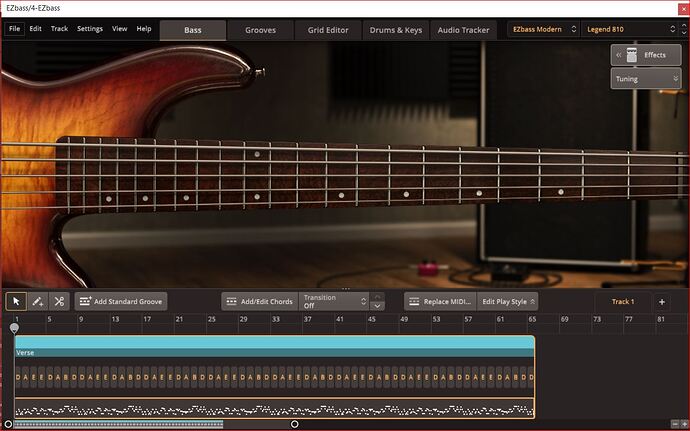
Task: Switch to the Drums & Keys tab
Action: pos(396,30)
